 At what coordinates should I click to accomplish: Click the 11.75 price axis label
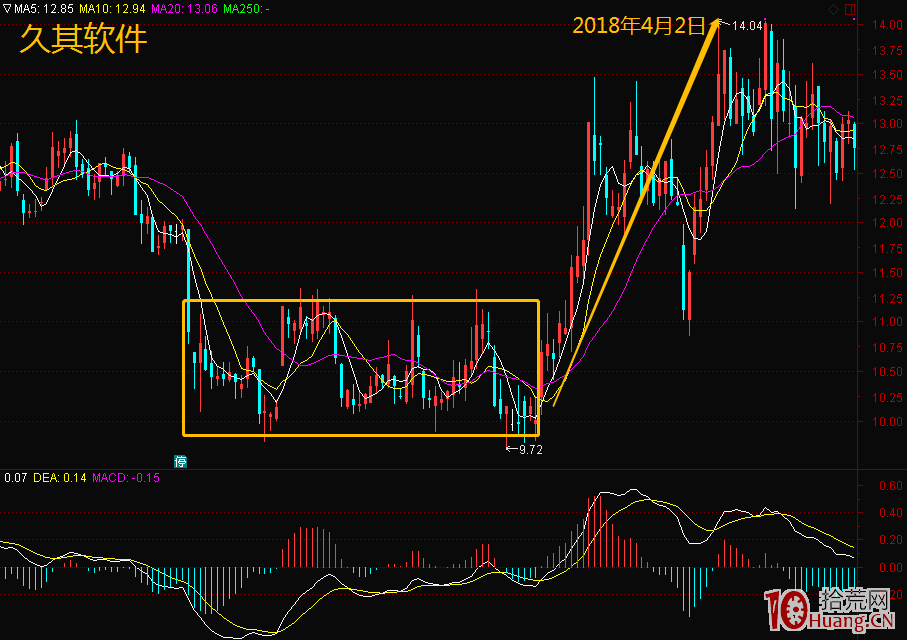click(x=887, y=249)
